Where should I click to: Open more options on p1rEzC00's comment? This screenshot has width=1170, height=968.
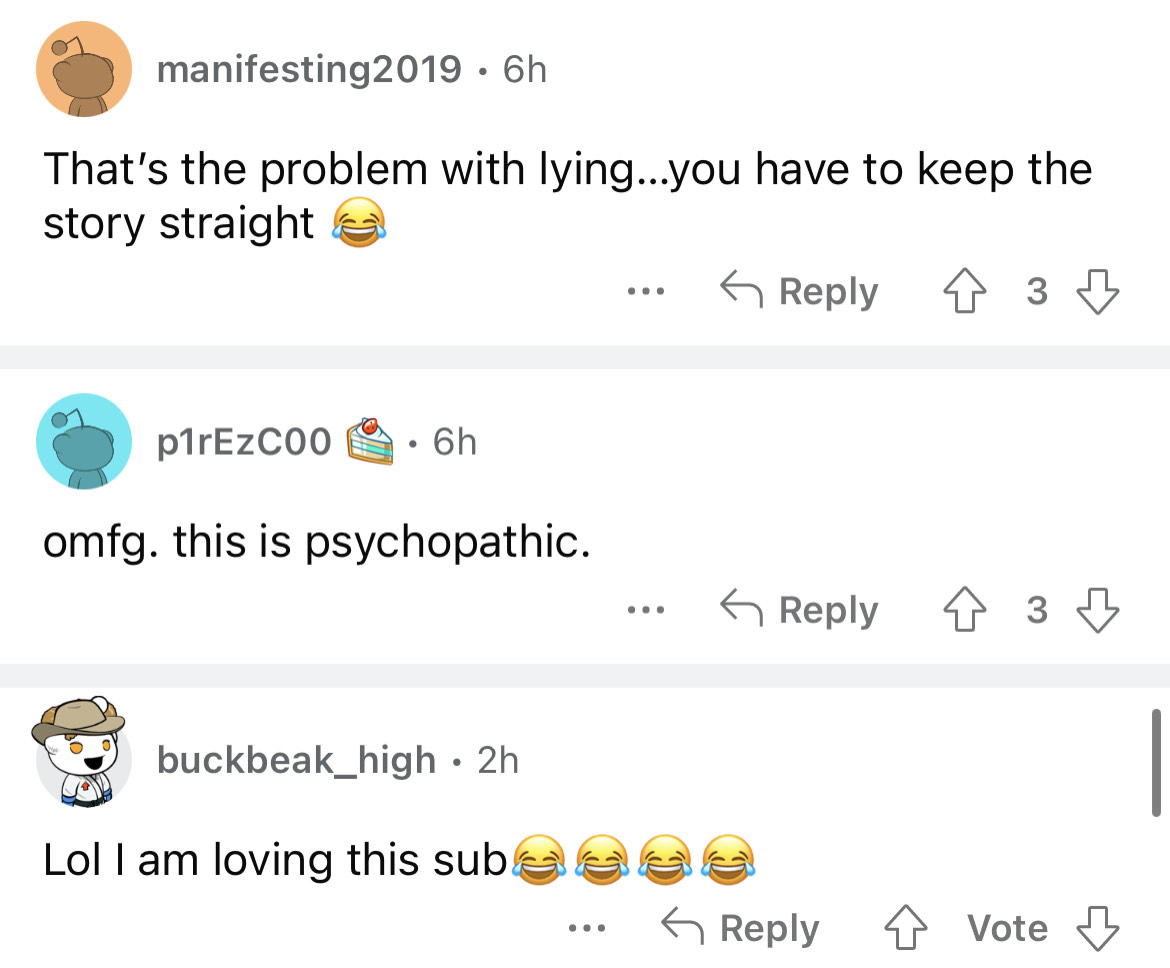tap(646, 610)
